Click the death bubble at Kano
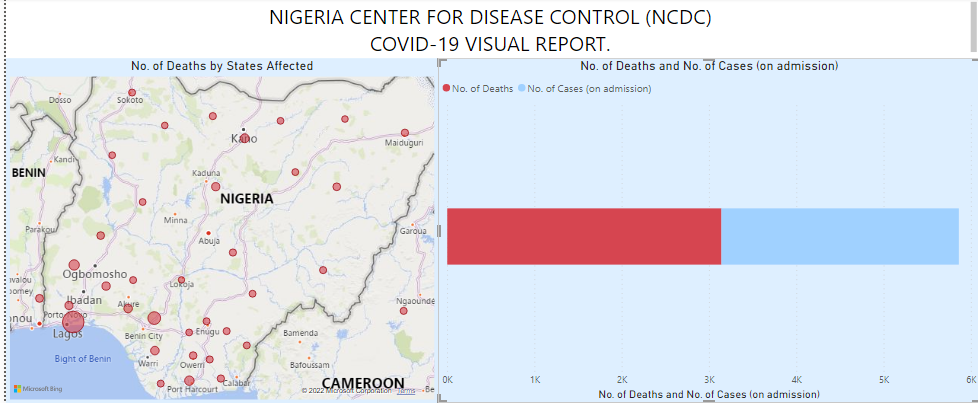This screenshot has width=978, height=403. [244, 139]
